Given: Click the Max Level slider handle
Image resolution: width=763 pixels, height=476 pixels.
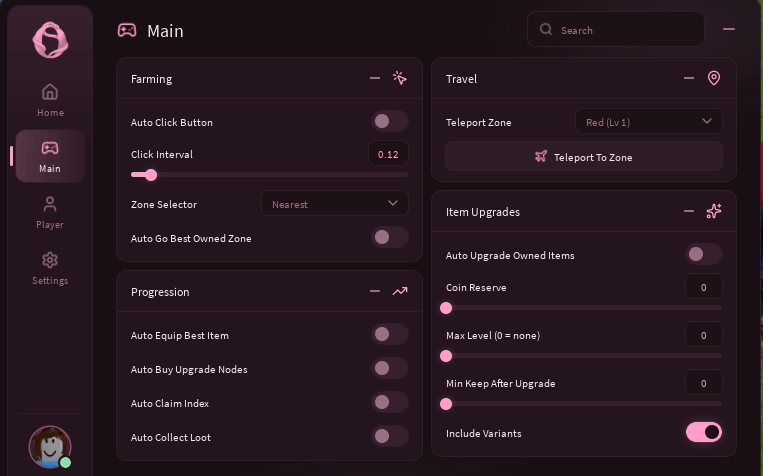Looking at the screenshot, I should (446, 356).
